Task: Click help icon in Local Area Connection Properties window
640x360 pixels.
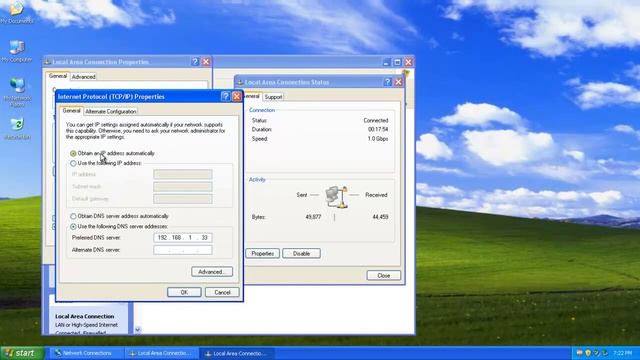Action: [195, 62]
